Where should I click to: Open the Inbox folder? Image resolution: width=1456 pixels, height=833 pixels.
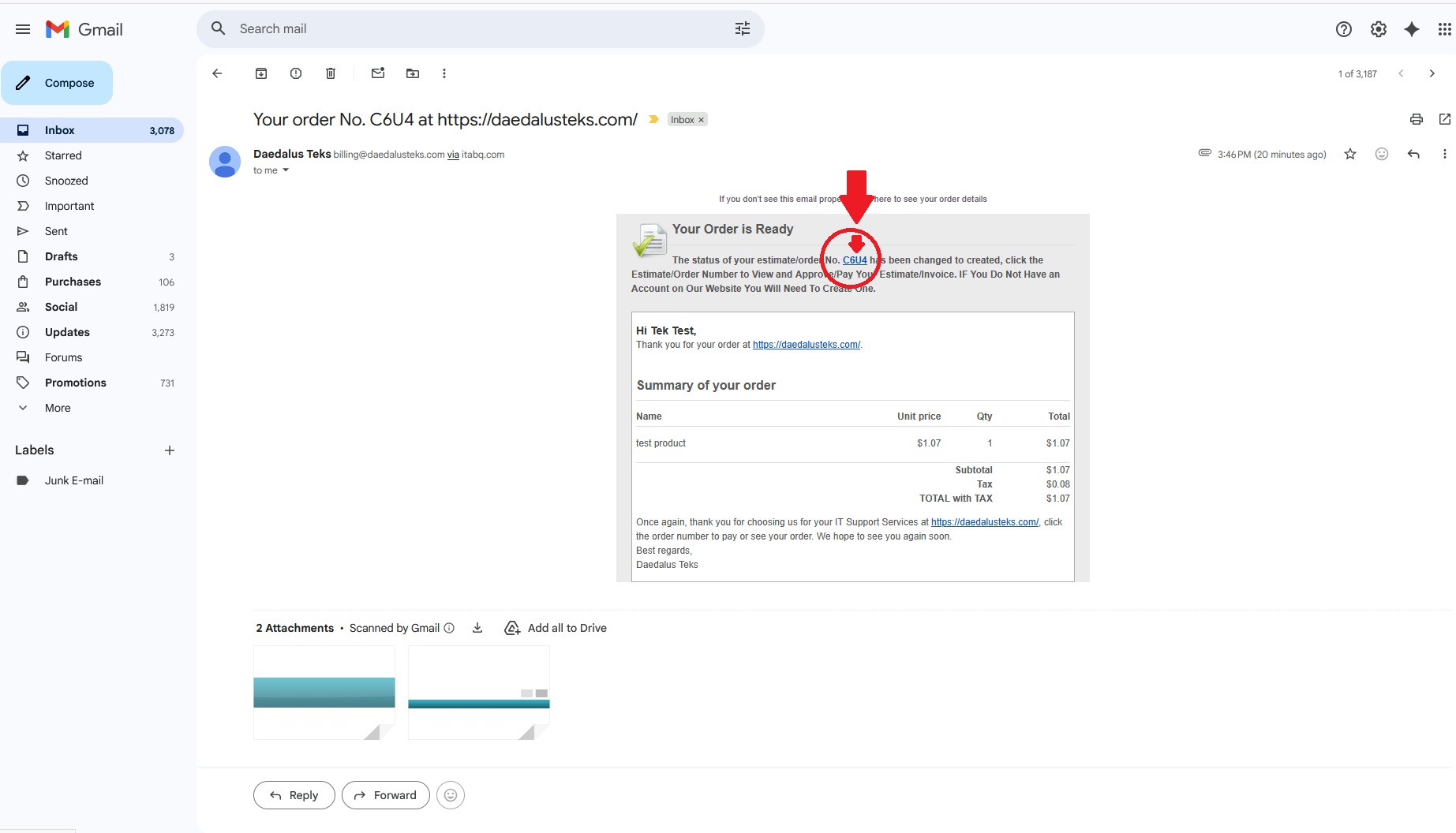coord(92,130)
